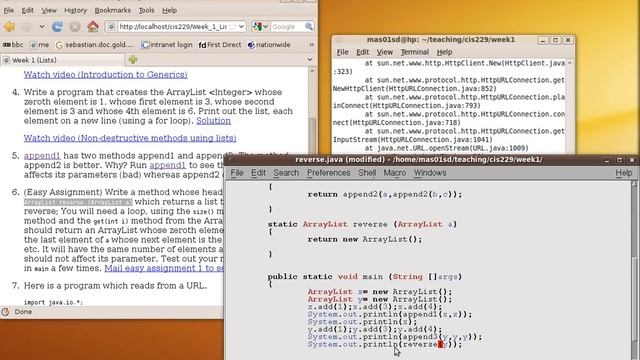Open Firefox Edit menu
The height and width of the screenshot is (360, 640).
coord(27,10)
